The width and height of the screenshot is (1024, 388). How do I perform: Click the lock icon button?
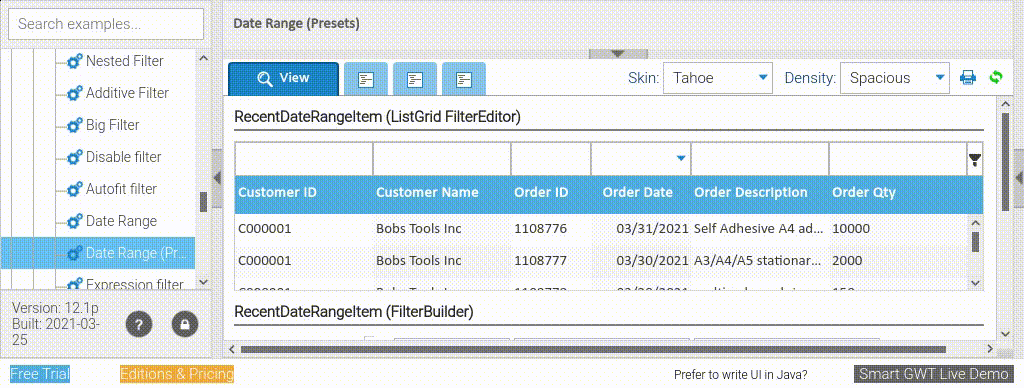pyautogui.click(x=185, y=324)
